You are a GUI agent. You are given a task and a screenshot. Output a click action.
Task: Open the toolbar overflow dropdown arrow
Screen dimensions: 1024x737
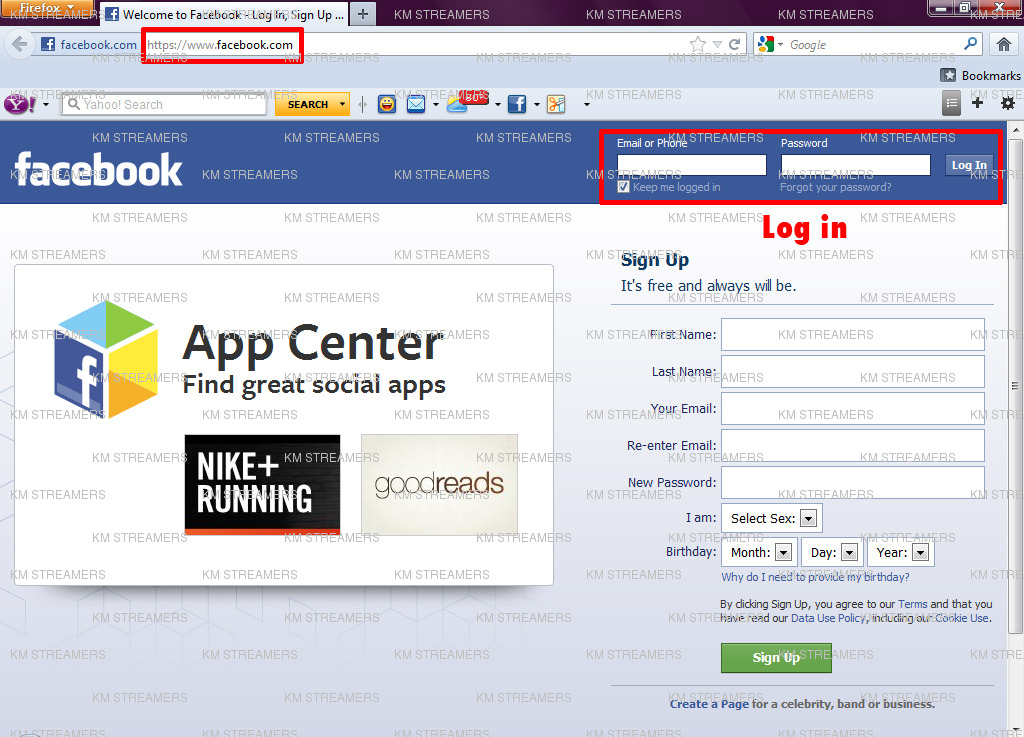586,104
